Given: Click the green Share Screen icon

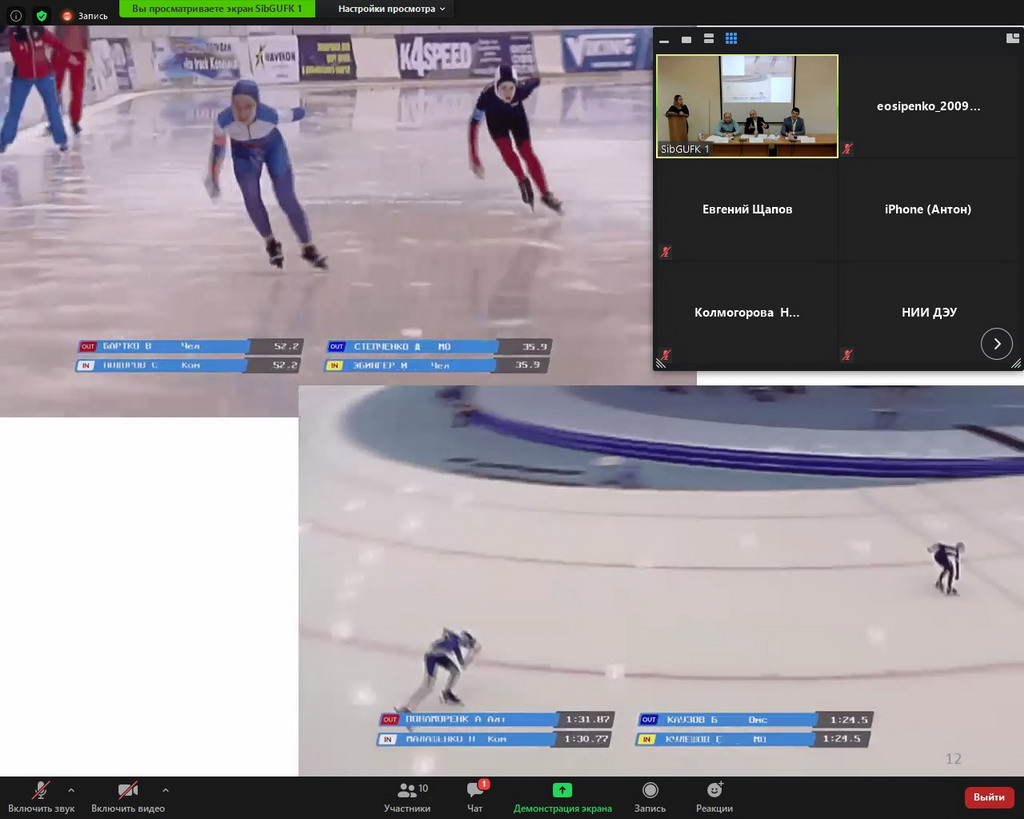Looking at the screenshot, I should tap(562, 790).
